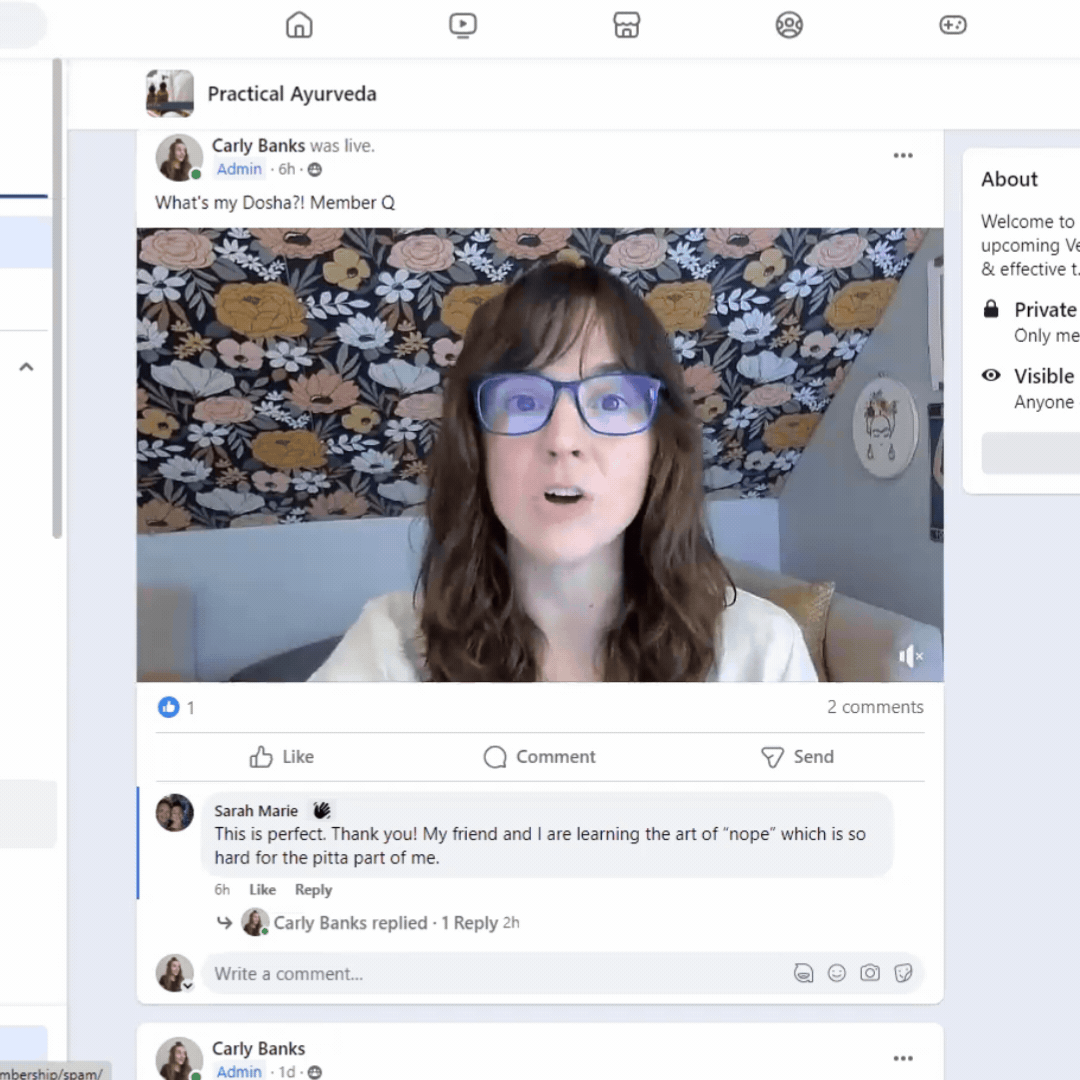The image size is (1080, 1080).
Task: Play the What's my Dosha video
Action: pyautogui.click(x=540, y=455)
